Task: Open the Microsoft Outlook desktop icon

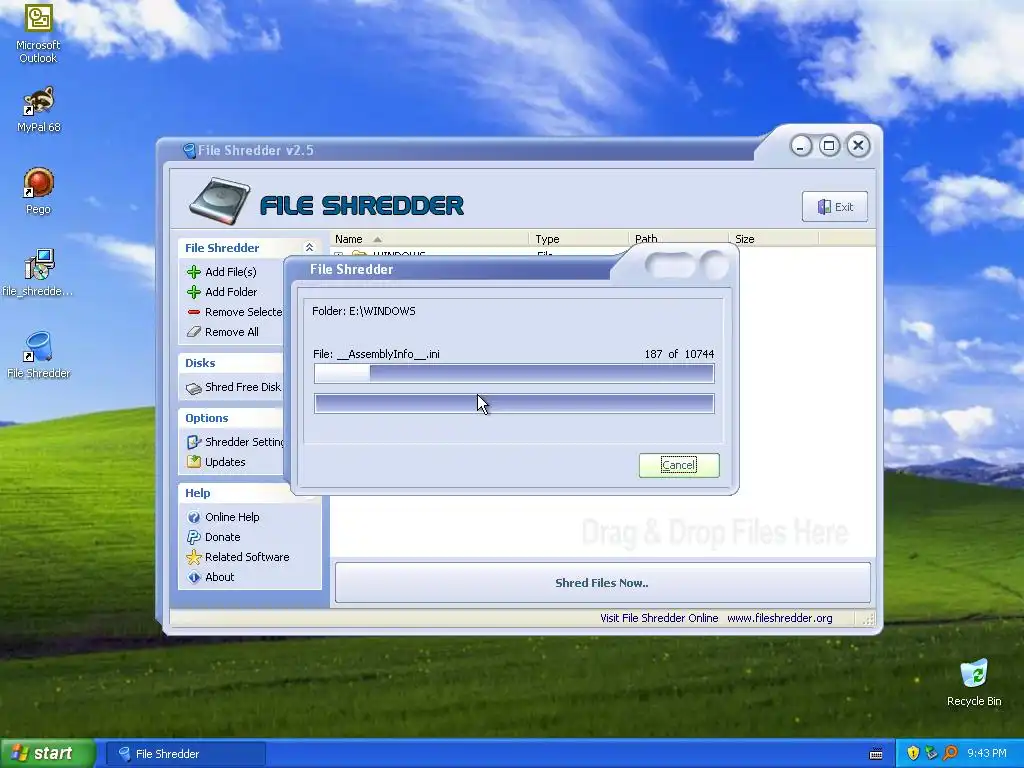Action: click(x=38, y=33)
